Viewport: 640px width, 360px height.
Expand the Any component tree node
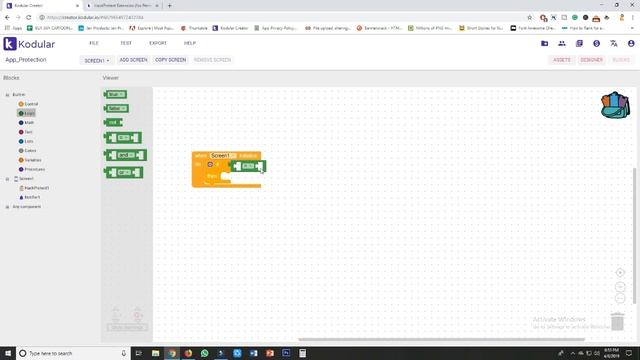click(7, 207)
